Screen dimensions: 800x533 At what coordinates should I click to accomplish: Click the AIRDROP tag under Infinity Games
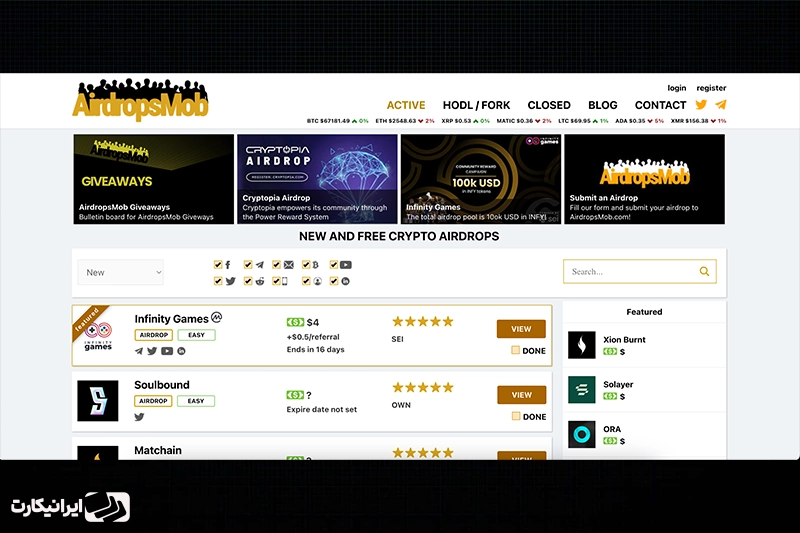click(154, 335)
